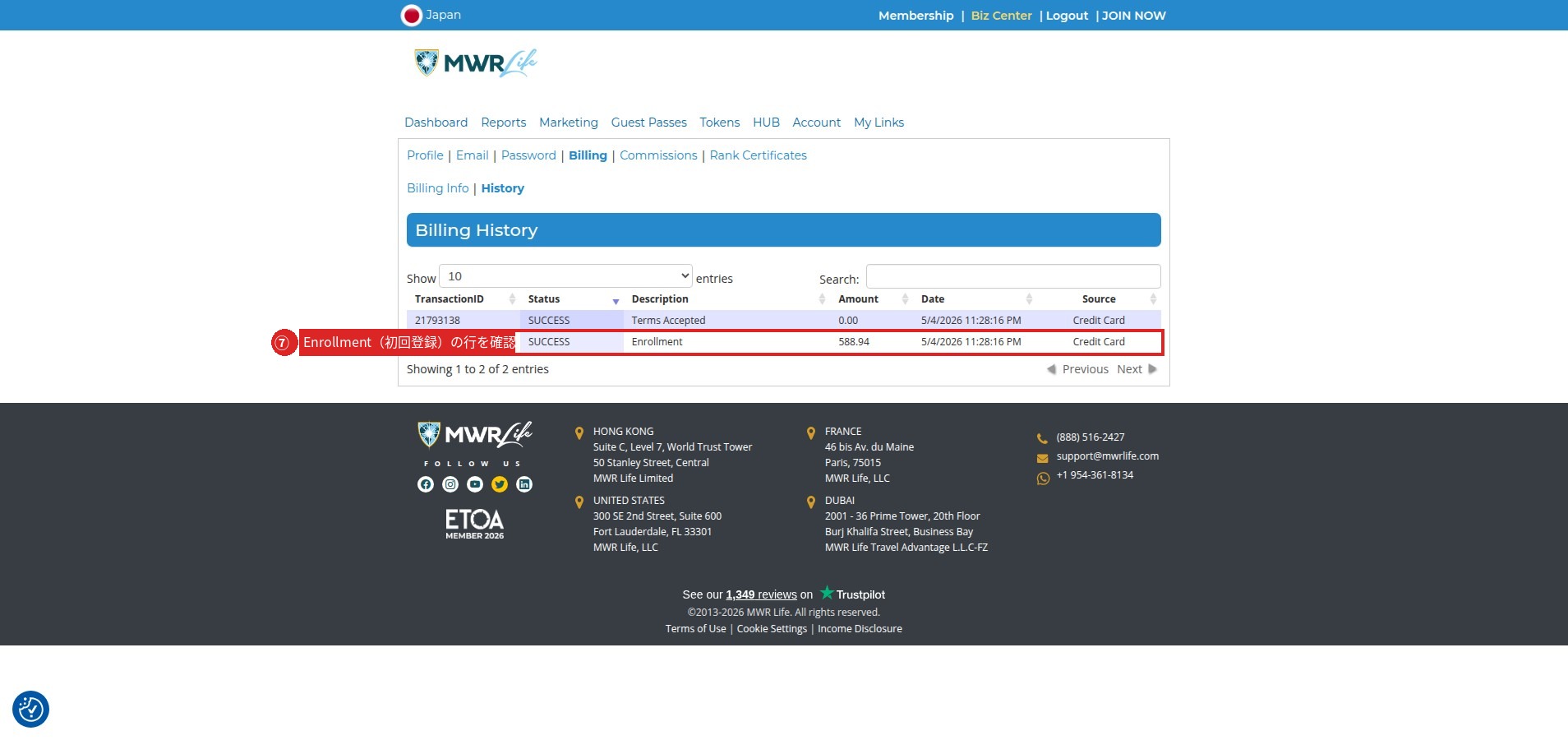Click the footer MWR Life logo
Viewport: 1568px width, 740px height.
pyautogui.click(x=475, y=434)
